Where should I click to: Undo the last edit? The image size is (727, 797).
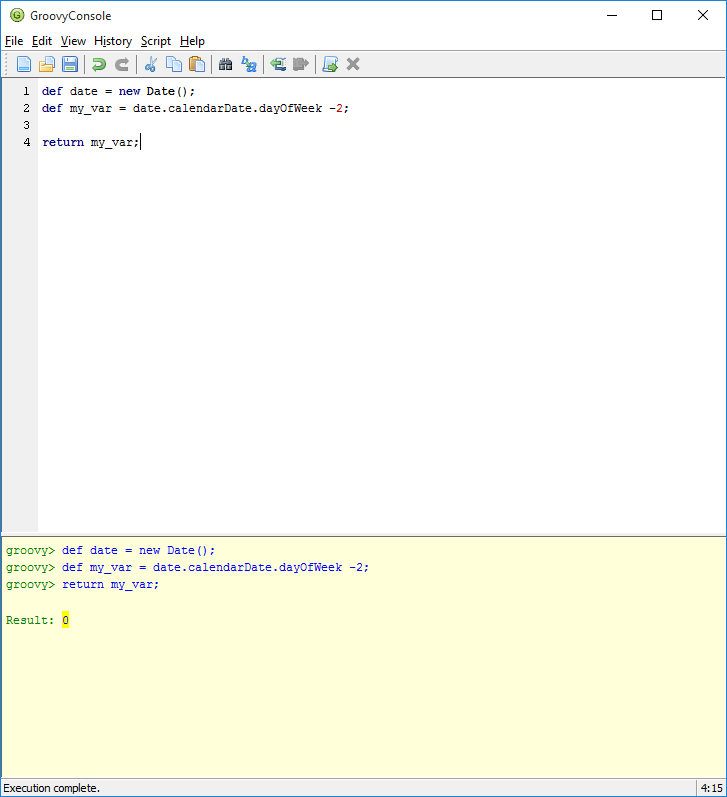(x=98, y=64)
